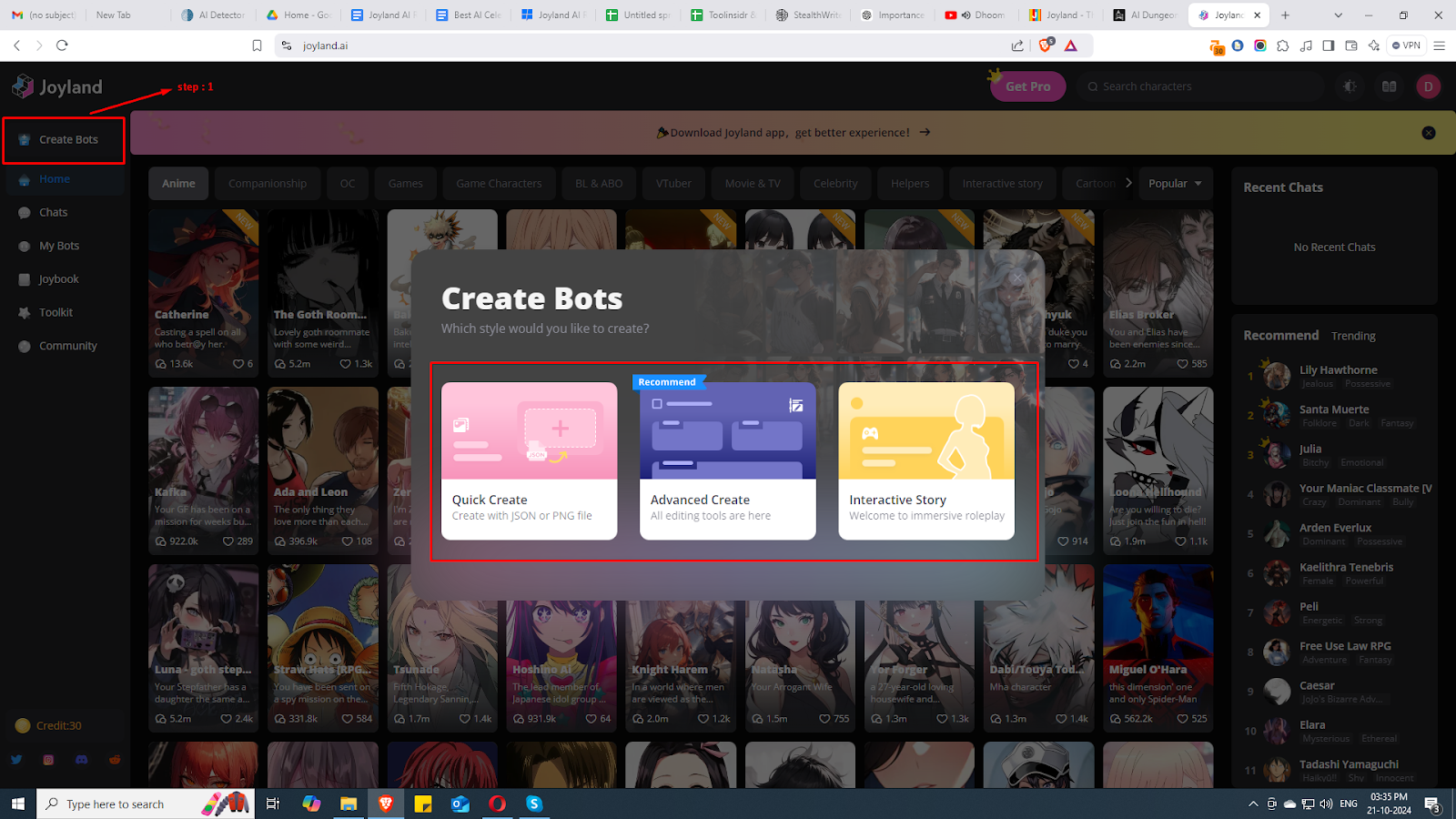This screenshot has width=1456, height=819.
Task: Open the Kafka character card
Action: [x=204, y=470]
